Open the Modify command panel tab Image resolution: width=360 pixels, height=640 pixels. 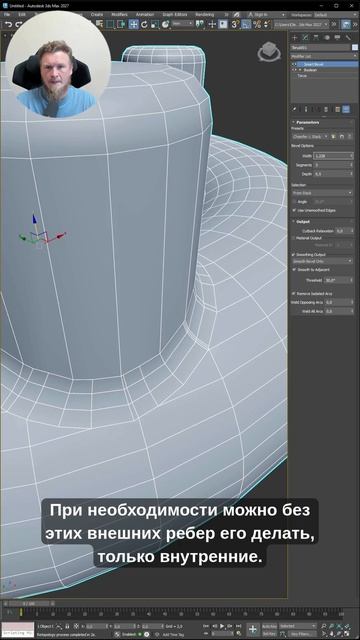305,38
